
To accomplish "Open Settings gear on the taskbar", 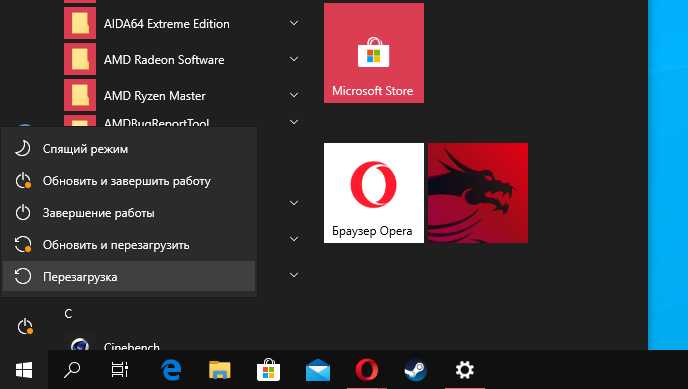I will point(465,370).
